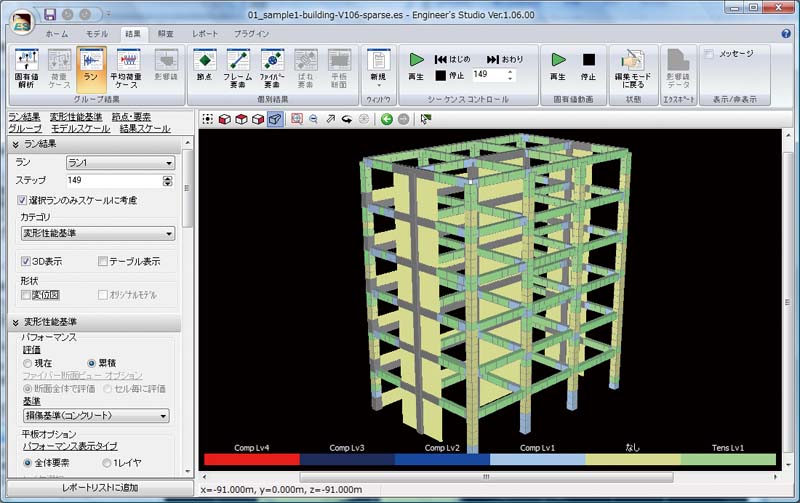Switch to the first red cube view
This screenshot has height=503, width=800.
pyautogui.click(x=224, y=119)
